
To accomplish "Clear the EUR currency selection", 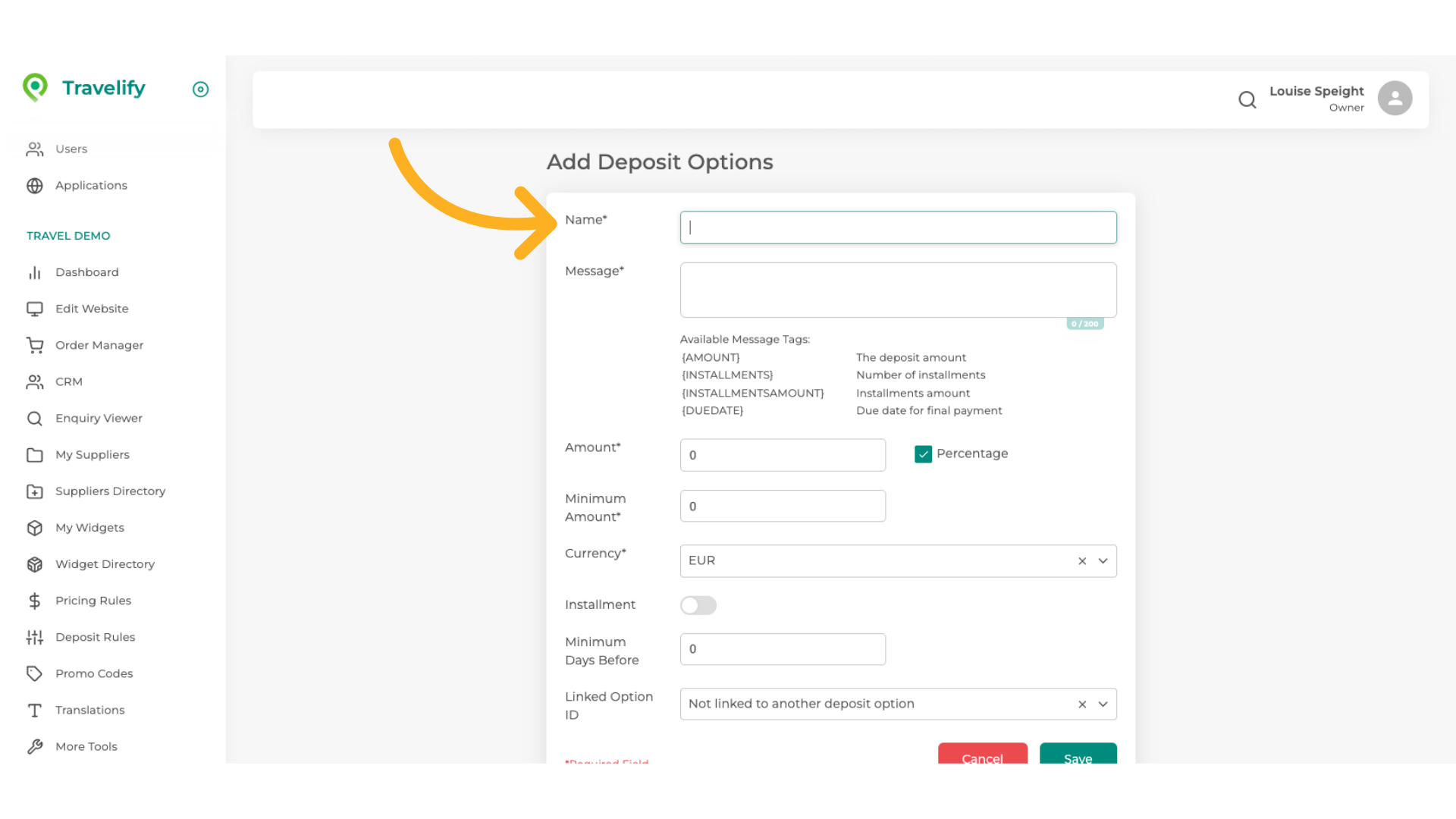I will point(1082,561).
